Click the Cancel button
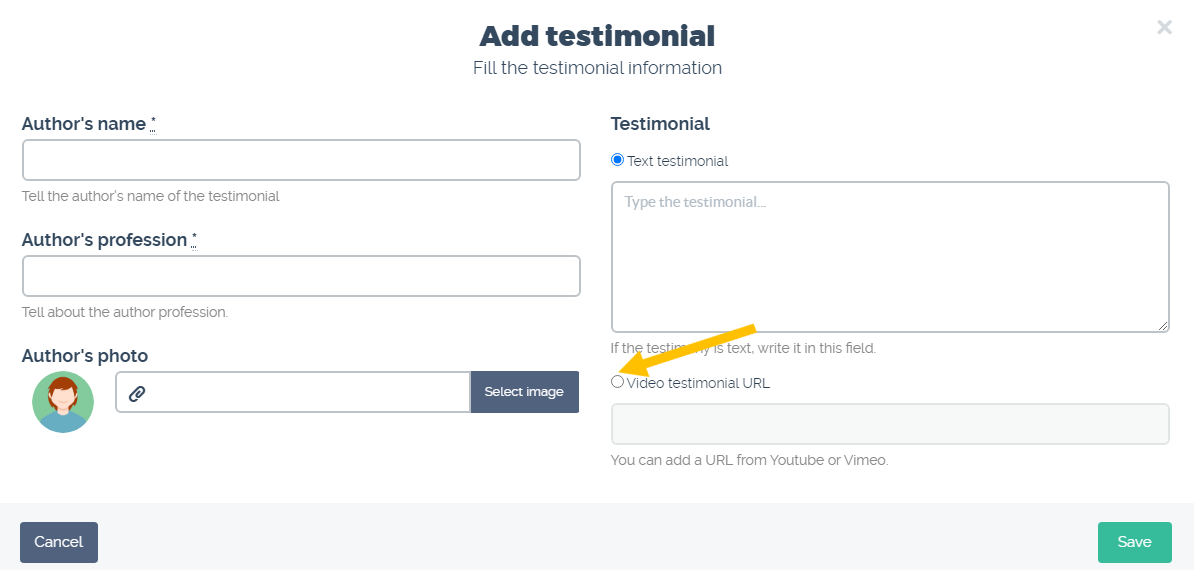 59,542
